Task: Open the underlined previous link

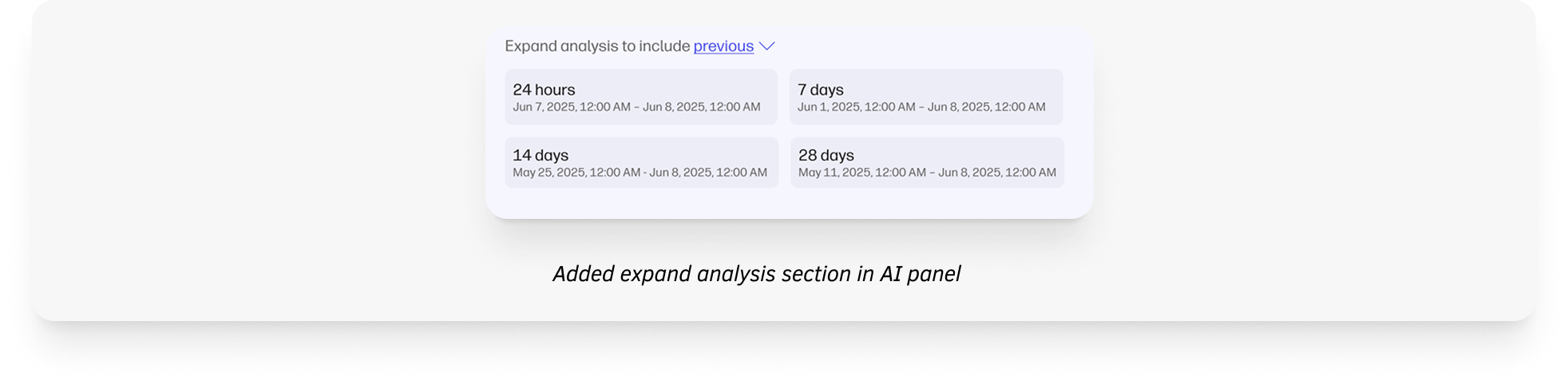Action: point(723,46)
